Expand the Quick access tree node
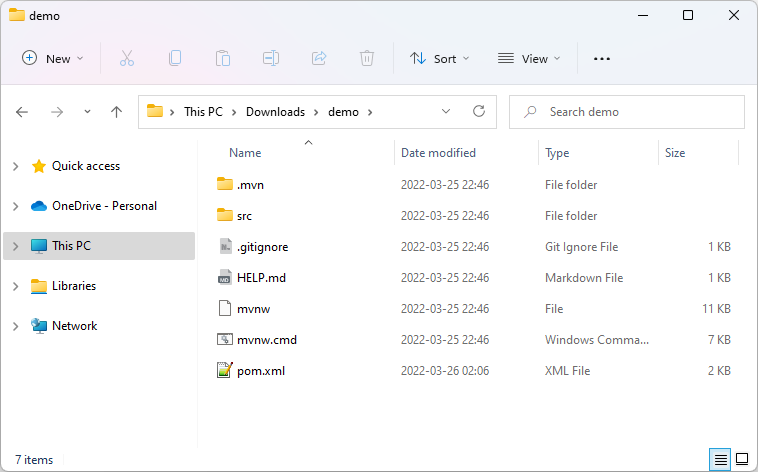Viewport: 758px width, 472px height. point(15,166)
